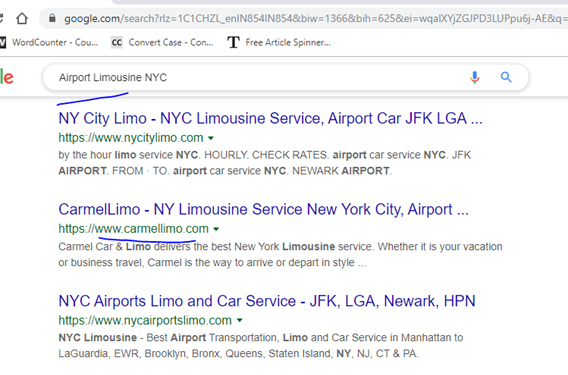This screenshot has width=568, height=375.
Task: Open the Free Article Spinner bookmark
Action: [279, 42]
